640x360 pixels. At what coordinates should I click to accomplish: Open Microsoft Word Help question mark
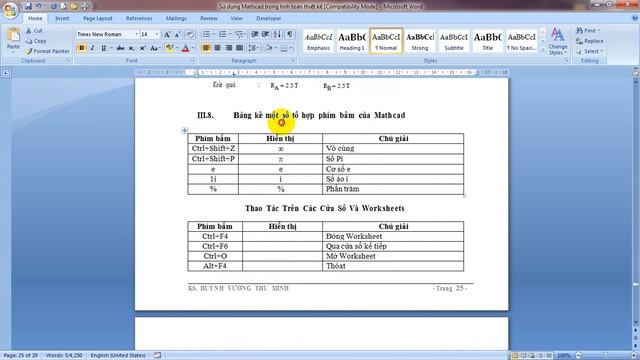point(635,18)
